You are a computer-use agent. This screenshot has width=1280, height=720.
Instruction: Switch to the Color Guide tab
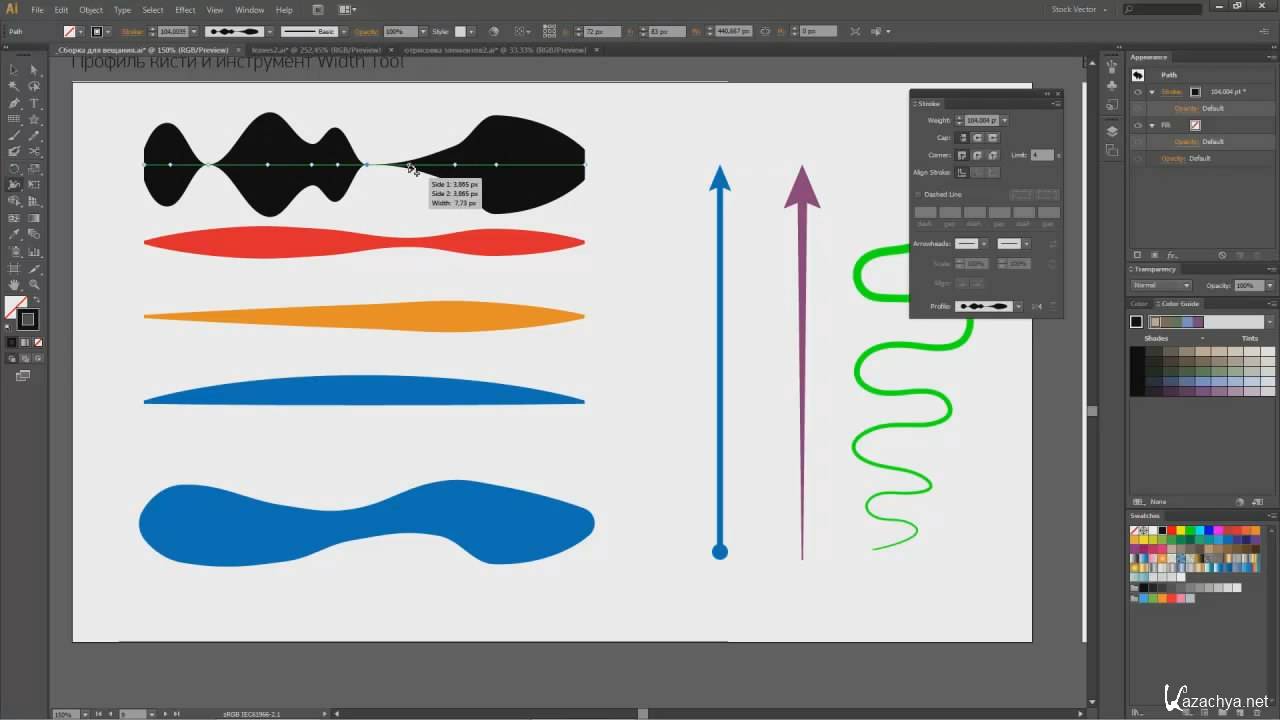tap(1179, 304)
